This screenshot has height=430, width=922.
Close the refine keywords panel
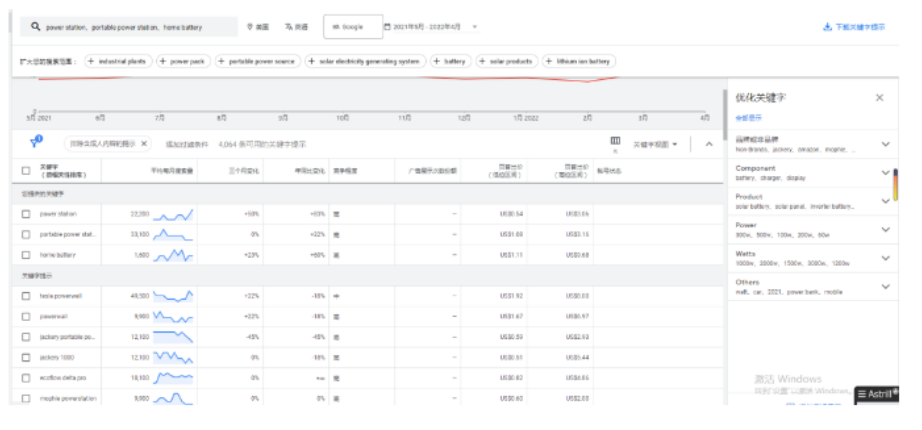[x=879, y=98]
